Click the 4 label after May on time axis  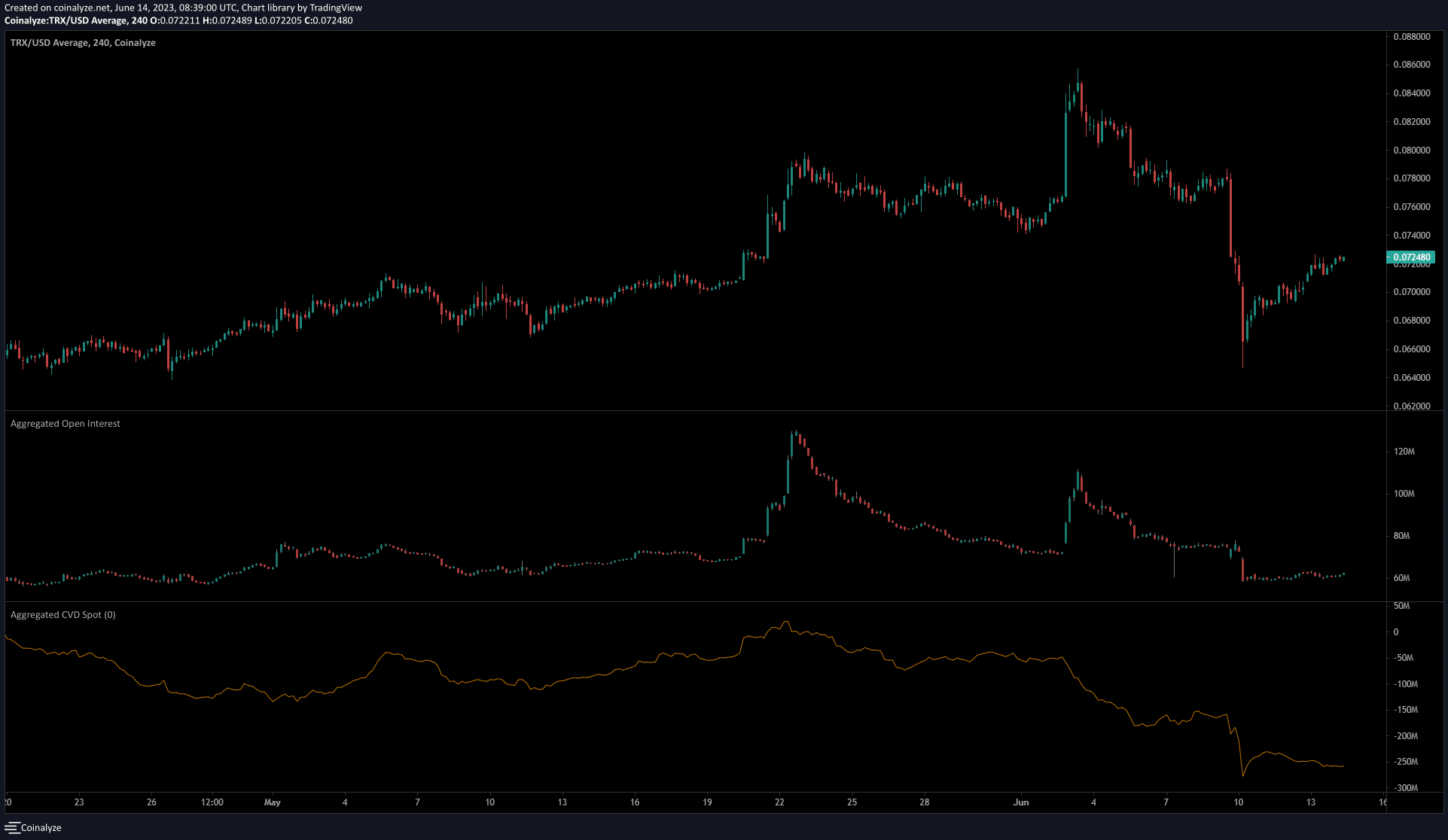point(345,802)
